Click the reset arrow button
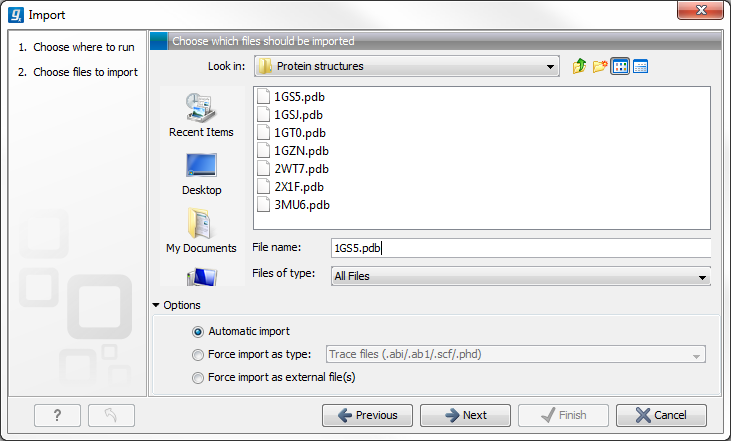 (111, 415)
